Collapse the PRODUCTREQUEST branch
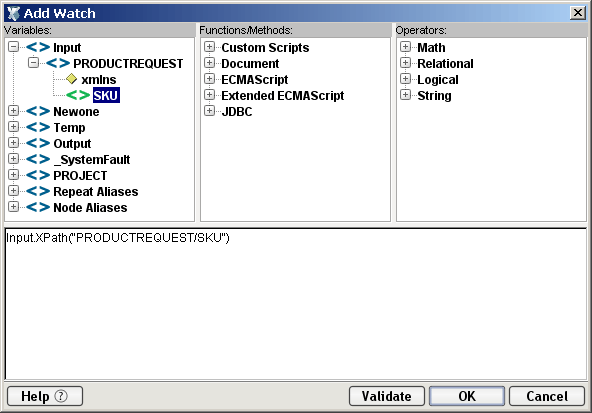Image resolution: width=592 pixels, height=413 pixels. click(x=34, y=63)
